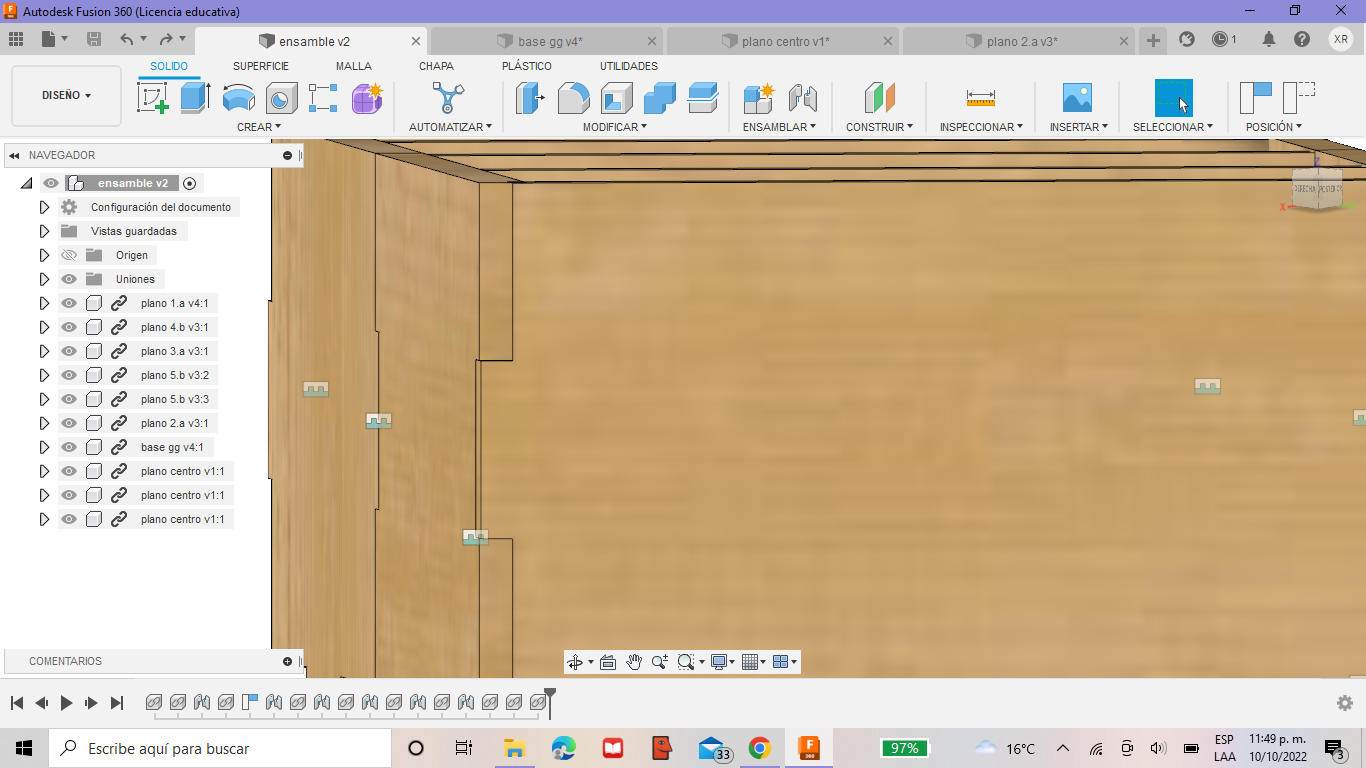This screenshot has width=1366, height=768.
Task: Activate the Pan hand tool
Action: tap(634, 662)
